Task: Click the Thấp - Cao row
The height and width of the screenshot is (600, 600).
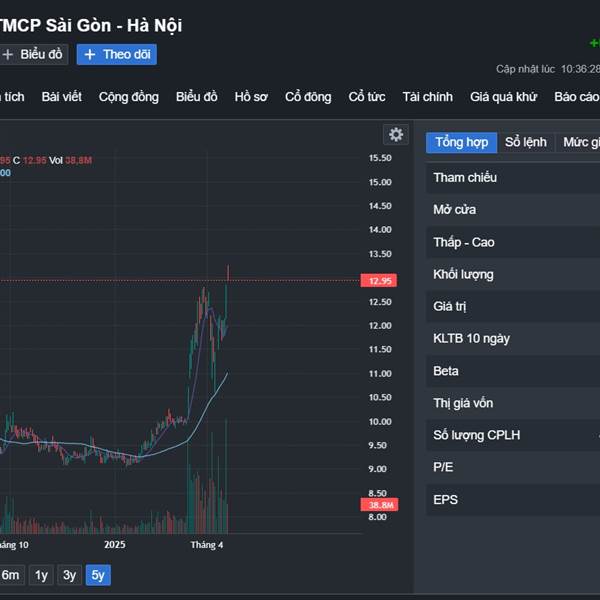Action: point(513,242)
